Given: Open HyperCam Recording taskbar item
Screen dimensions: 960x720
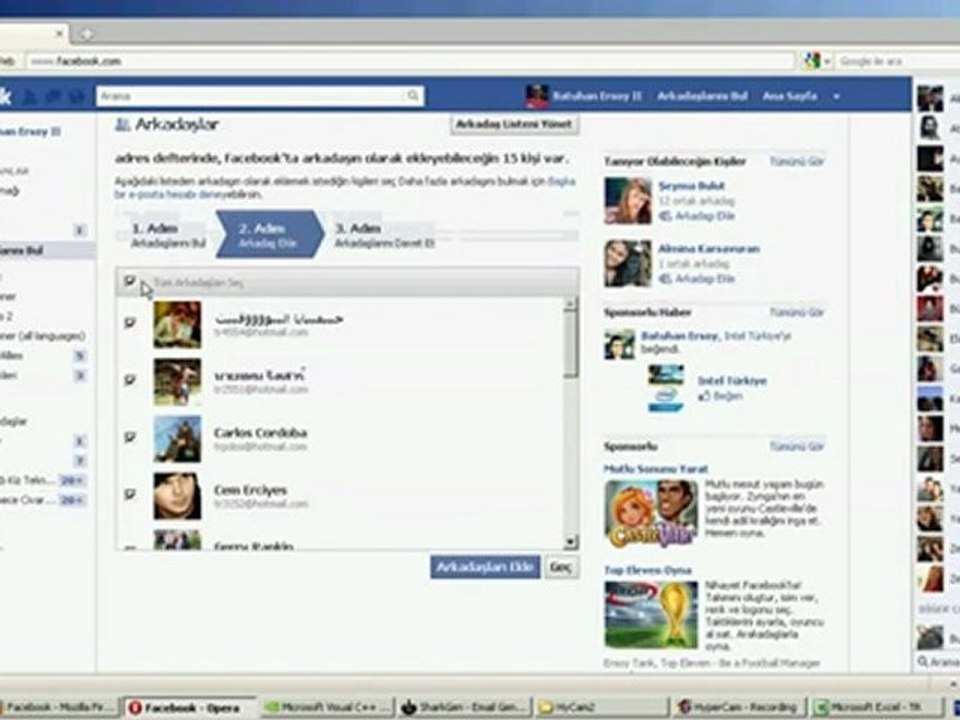Looking at the screenshot, I should click(x=740, y=708).
